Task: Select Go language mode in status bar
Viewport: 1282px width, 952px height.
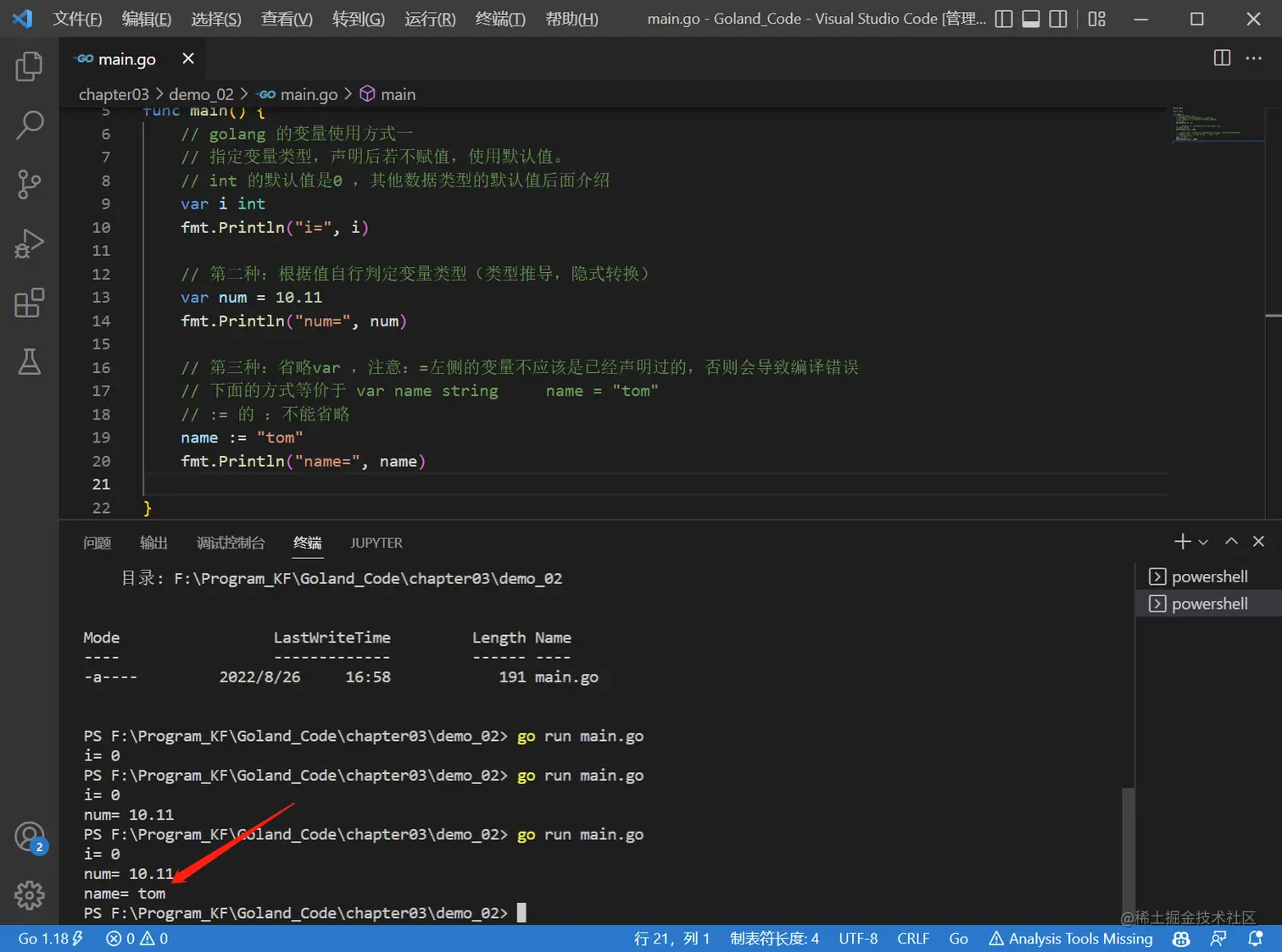Action: click(958, 938)
